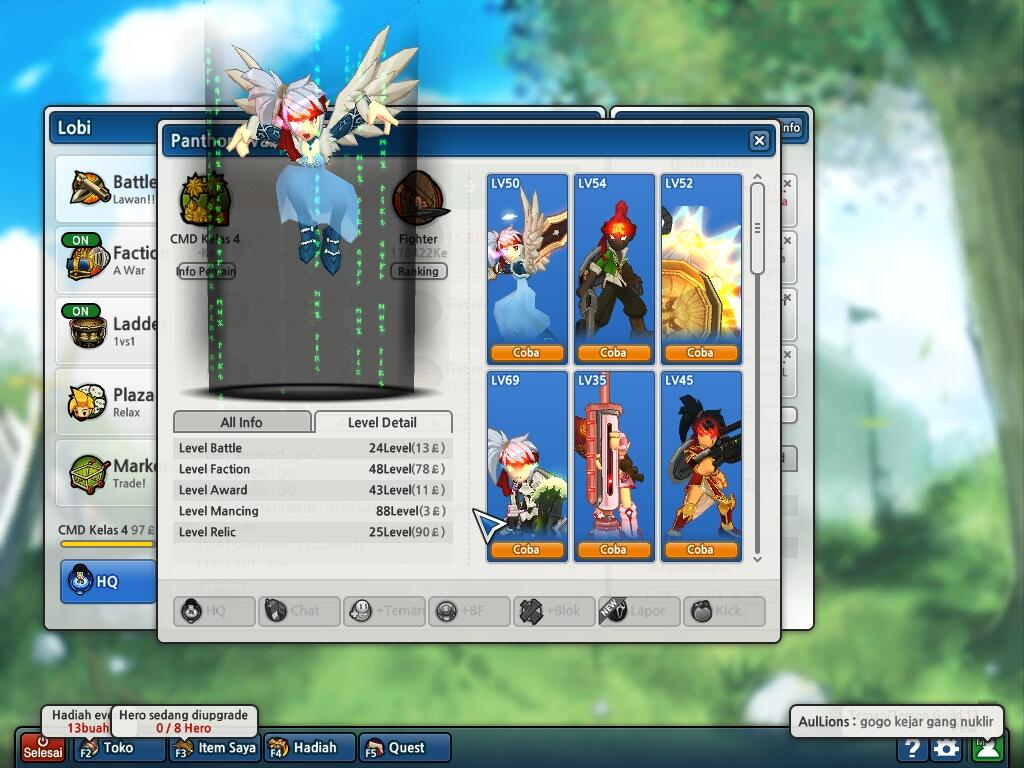Screen dimensions: 1024x768
Task: Try the LV50 hero with Coba
Action: click(x=526, y=353)
